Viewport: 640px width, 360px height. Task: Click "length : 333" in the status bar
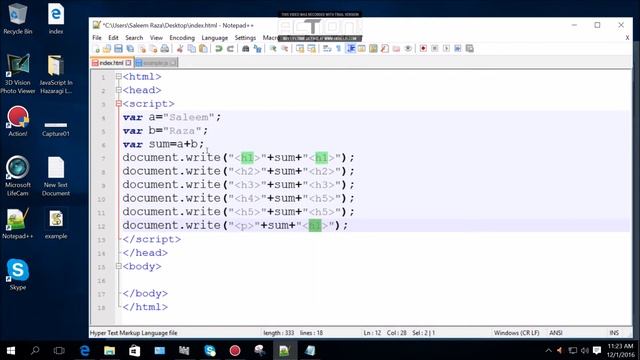tap(278, 333)
